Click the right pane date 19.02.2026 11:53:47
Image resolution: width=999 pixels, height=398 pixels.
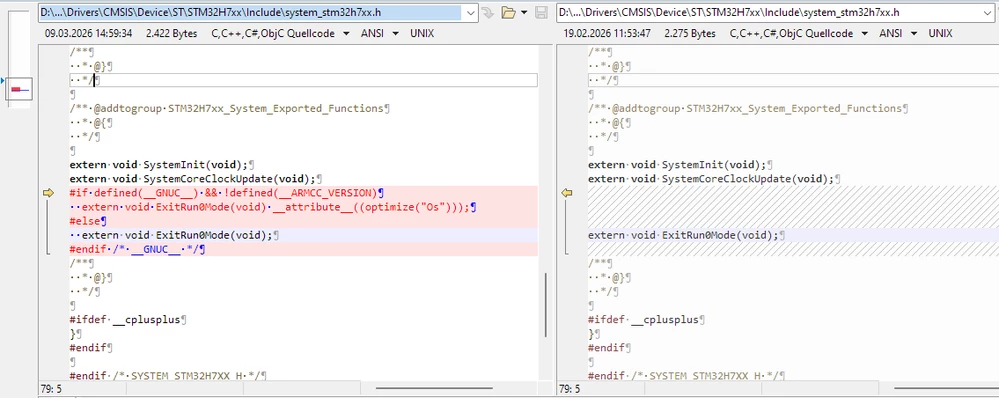607,34
